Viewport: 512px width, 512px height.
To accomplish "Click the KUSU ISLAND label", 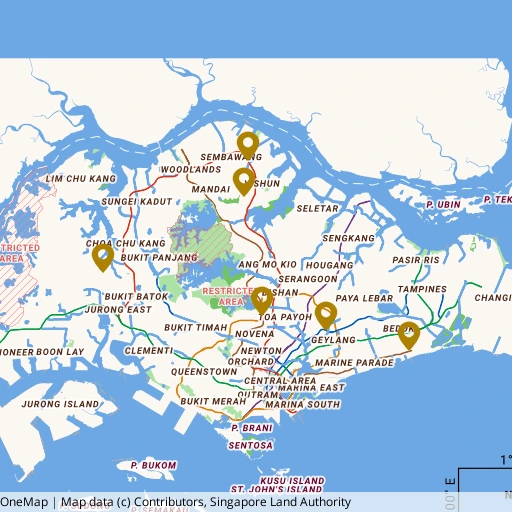I will [x=292, y=481].
